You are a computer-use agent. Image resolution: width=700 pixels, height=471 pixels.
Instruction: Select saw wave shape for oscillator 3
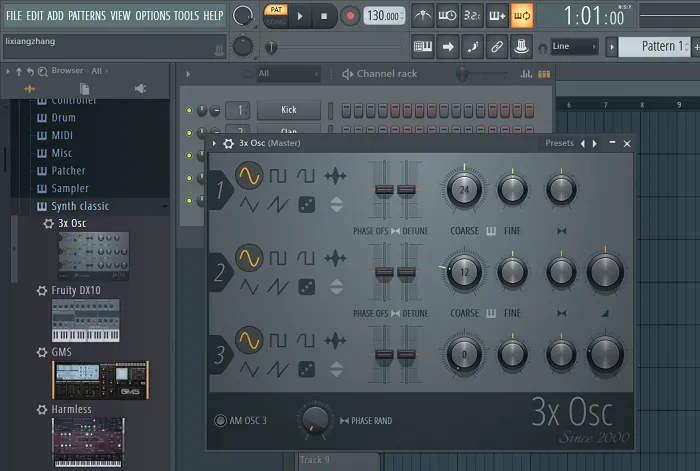[x=278, y=370]
